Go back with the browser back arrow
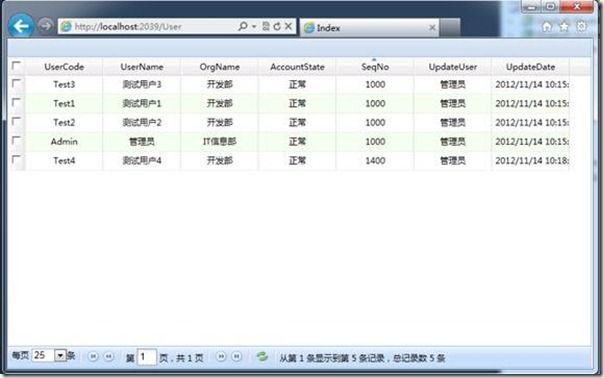604x378 pixels. 20,26
